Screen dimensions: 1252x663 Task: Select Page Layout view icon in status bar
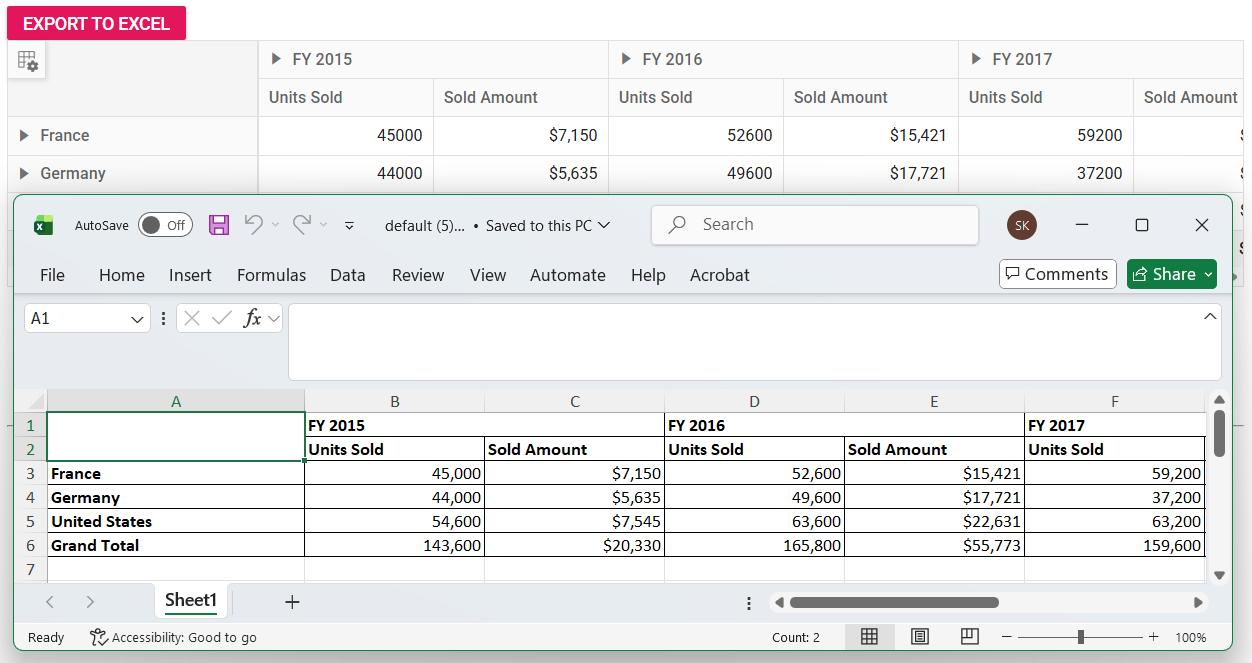click(x=919, y=637)
